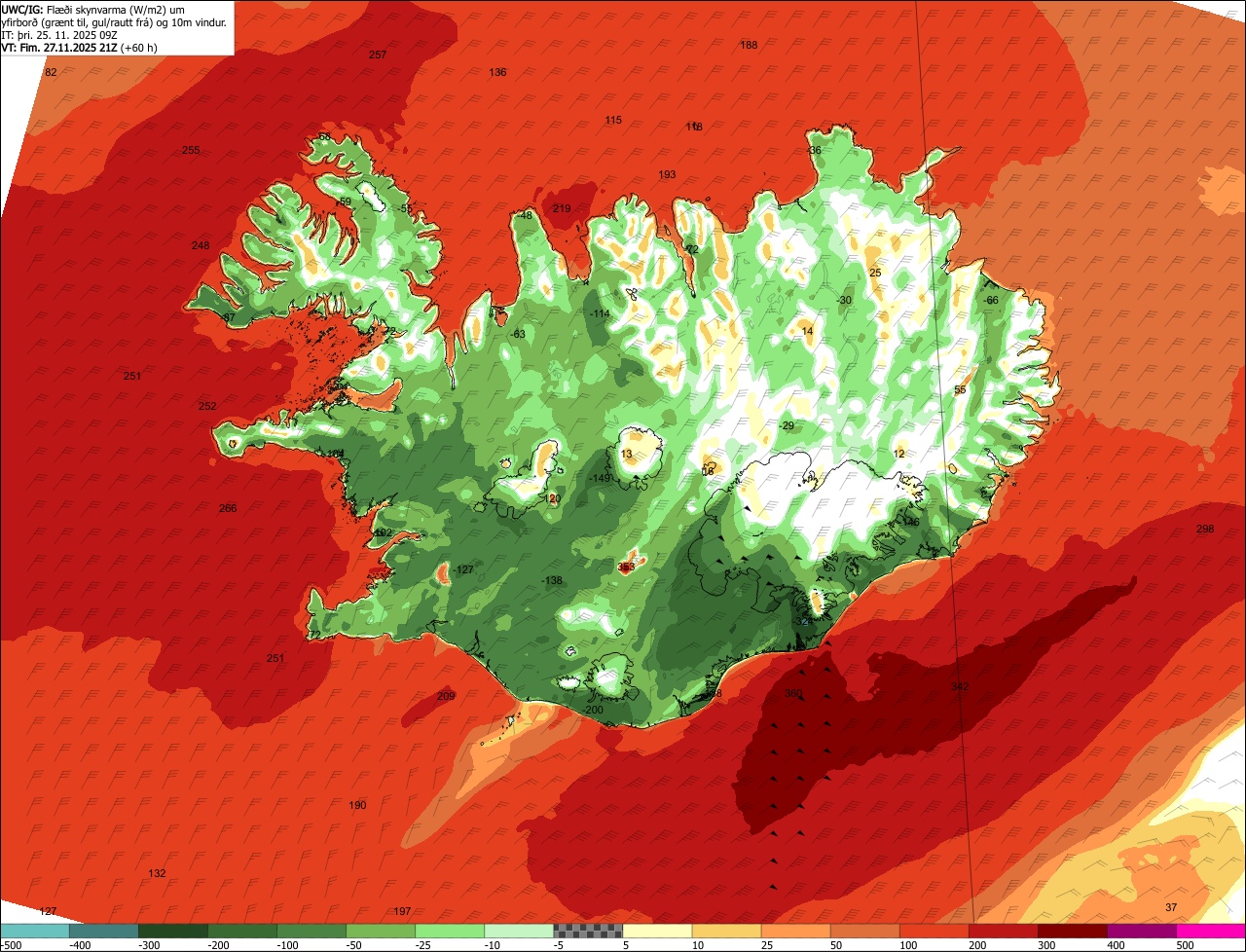1246x952 pixels.
Task: Click the value 14 in the northern highlands
Action: (807, 331)
